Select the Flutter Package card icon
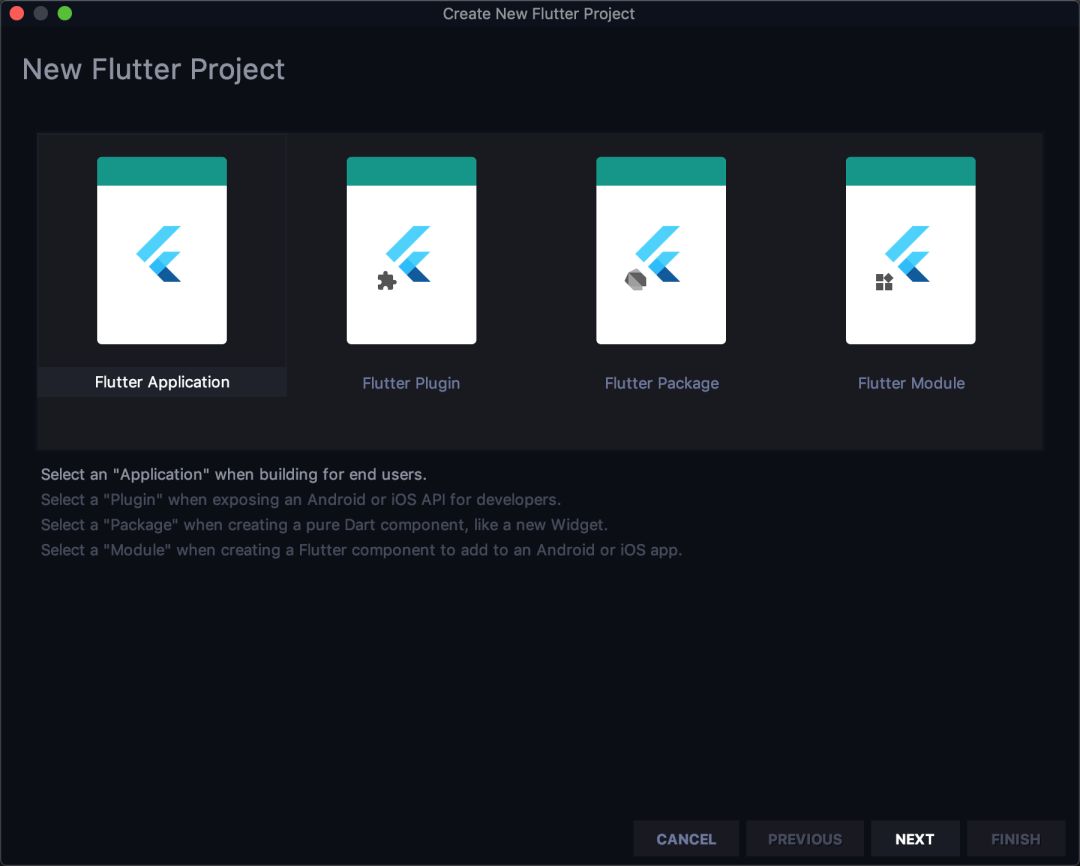 (661, 250)
